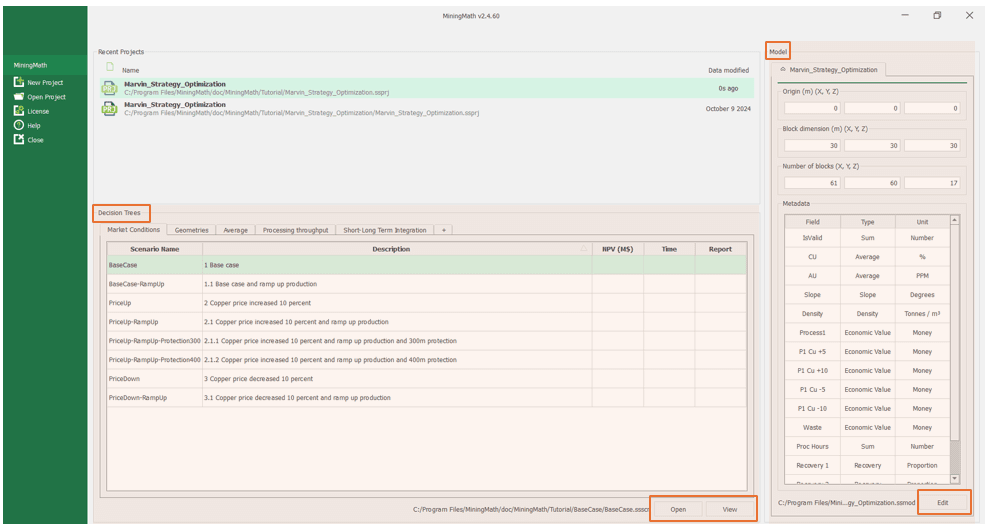Select first Marvin_Strategy_Optimization project file icon

109,88
